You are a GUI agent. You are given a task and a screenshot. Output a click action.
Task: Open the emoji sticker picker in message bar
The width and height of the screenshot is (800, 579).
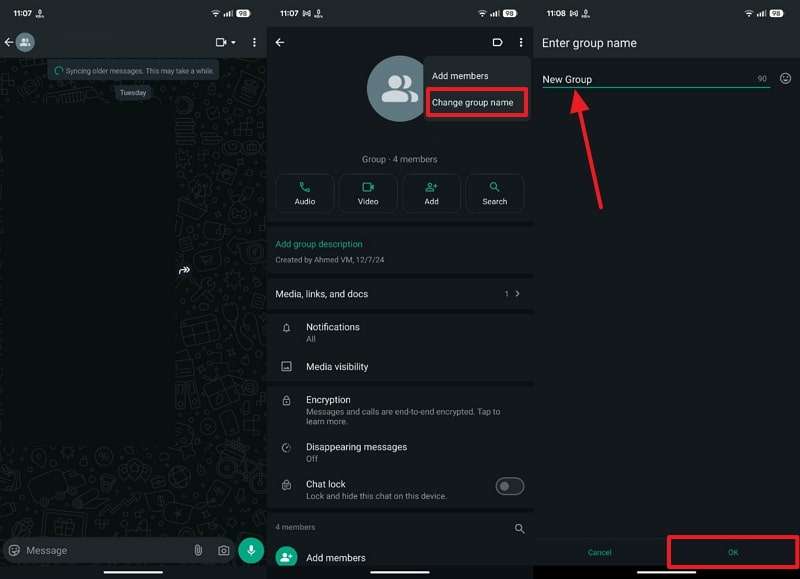(14, 550)
